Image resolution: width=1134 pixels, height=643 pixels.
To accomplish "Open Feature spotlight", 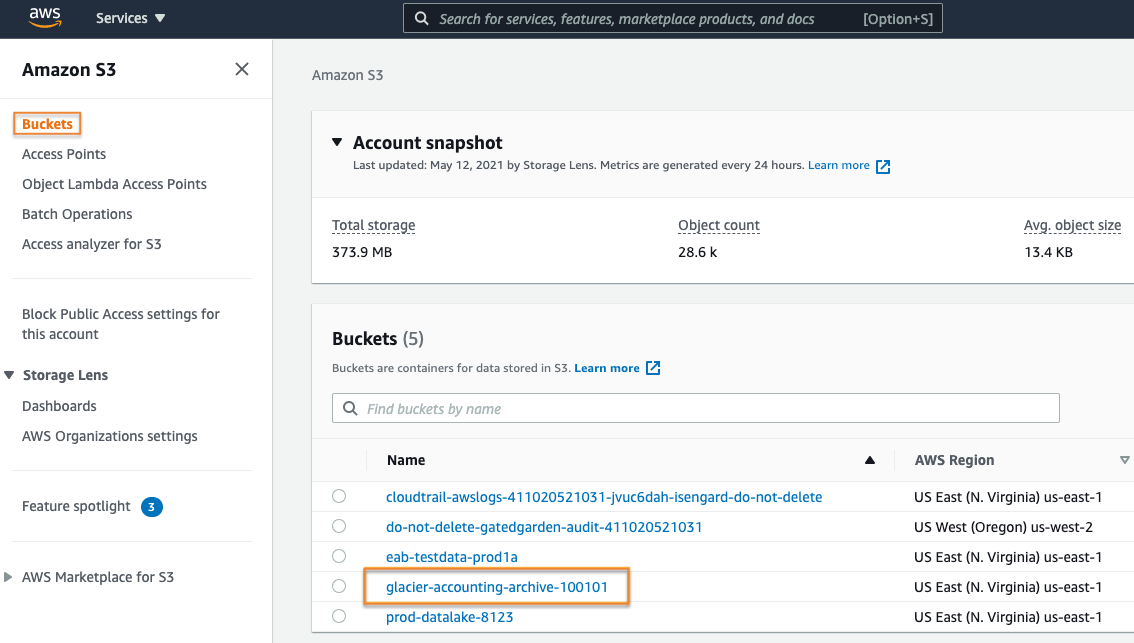I will point(76,506).
